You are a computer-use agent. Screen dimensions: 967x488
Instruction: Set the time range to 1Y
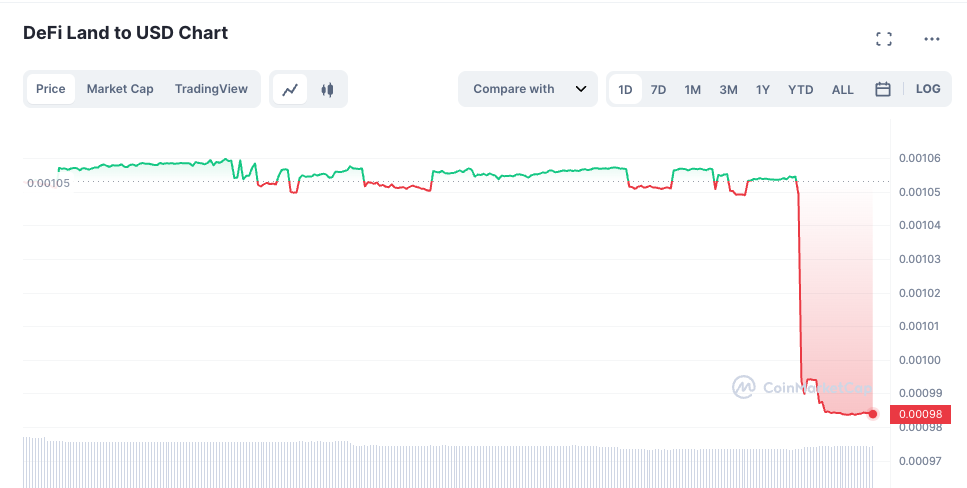point(763,89)
